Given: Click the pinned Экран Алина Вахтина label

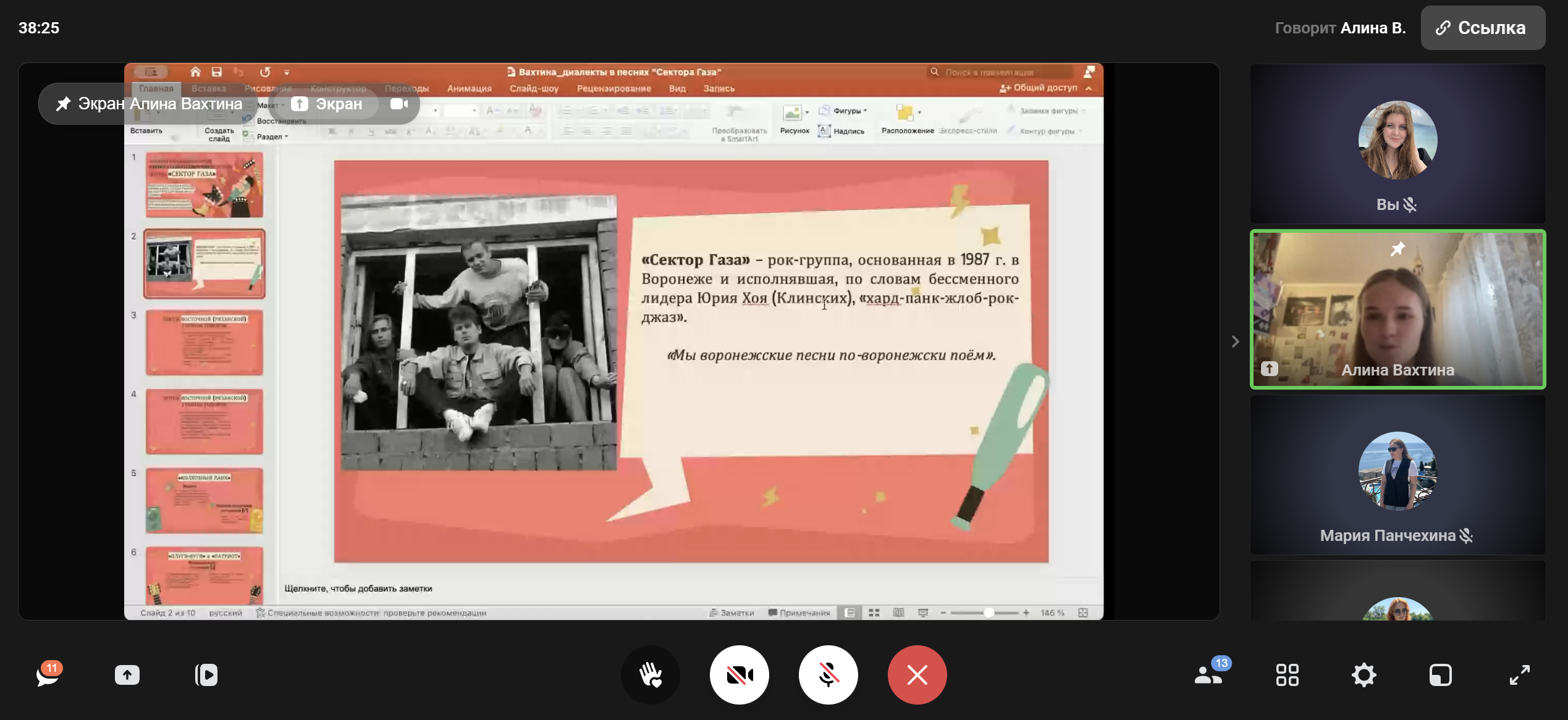Looking at the screenshot, I should point(149,104).
